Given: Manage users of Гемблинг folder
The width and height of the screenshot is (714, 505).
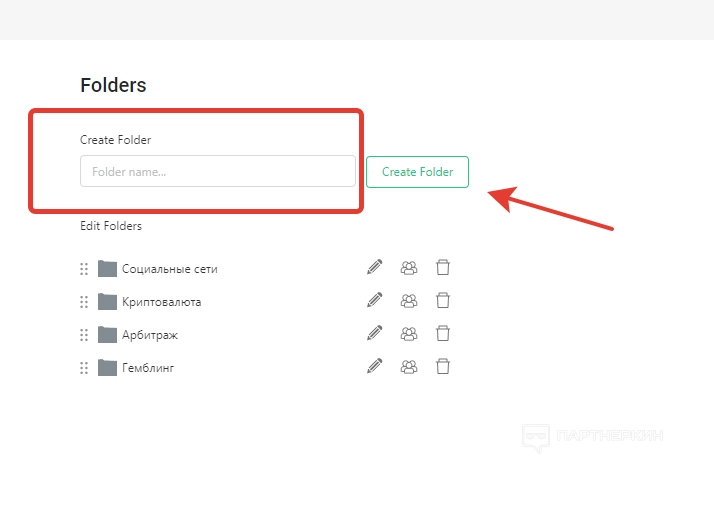Looking at the screenshot, I should tap(409, 366).
